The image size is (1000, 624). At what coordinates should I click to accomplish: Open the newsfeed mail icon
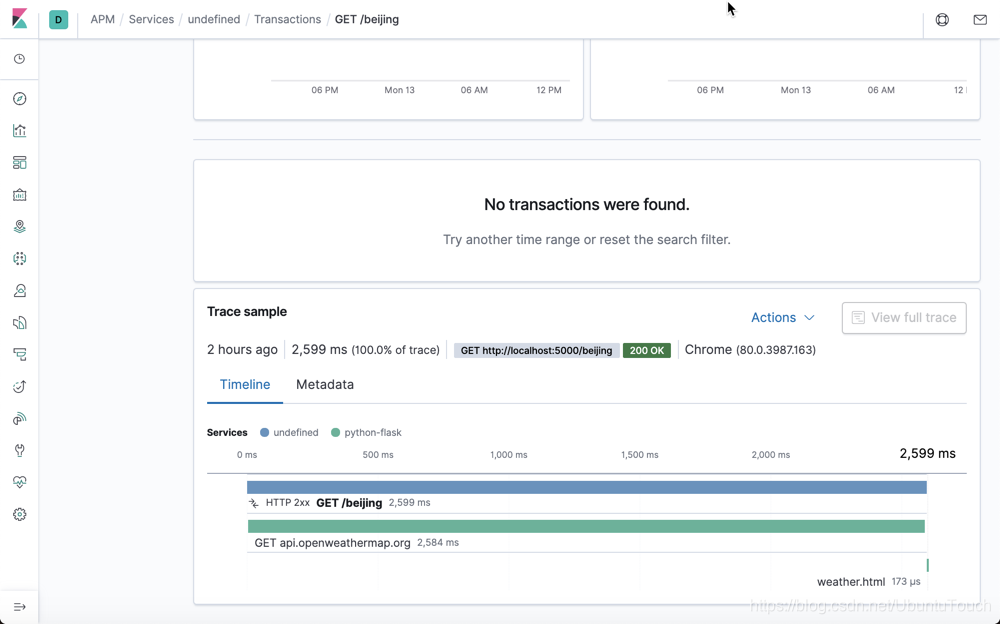tap(980, 20)
